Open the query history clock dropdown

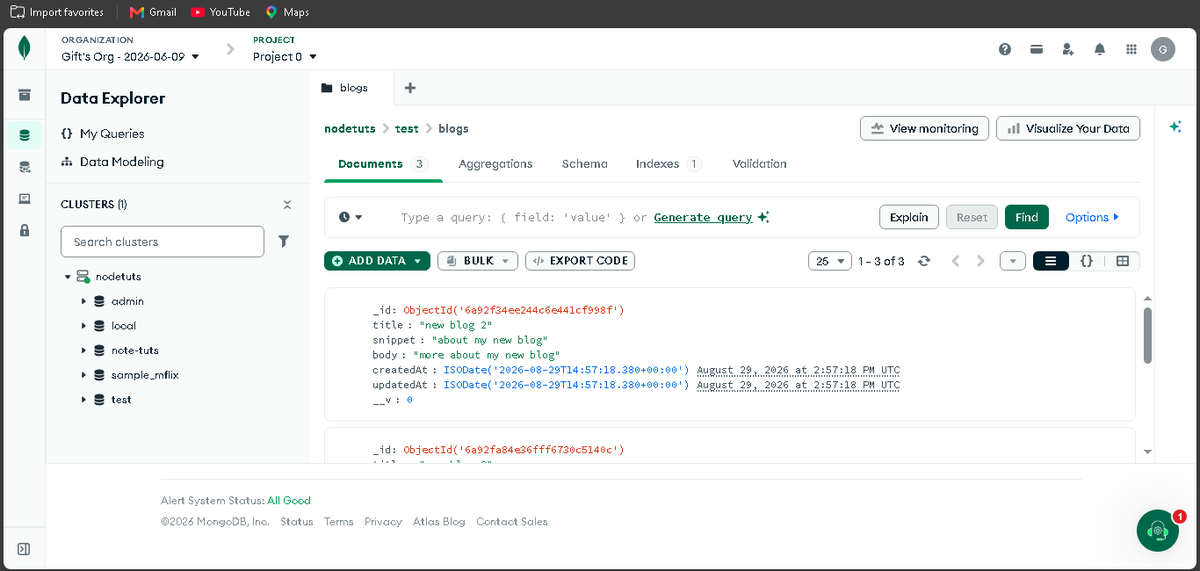pyautogui.click(x=350, y=217)
